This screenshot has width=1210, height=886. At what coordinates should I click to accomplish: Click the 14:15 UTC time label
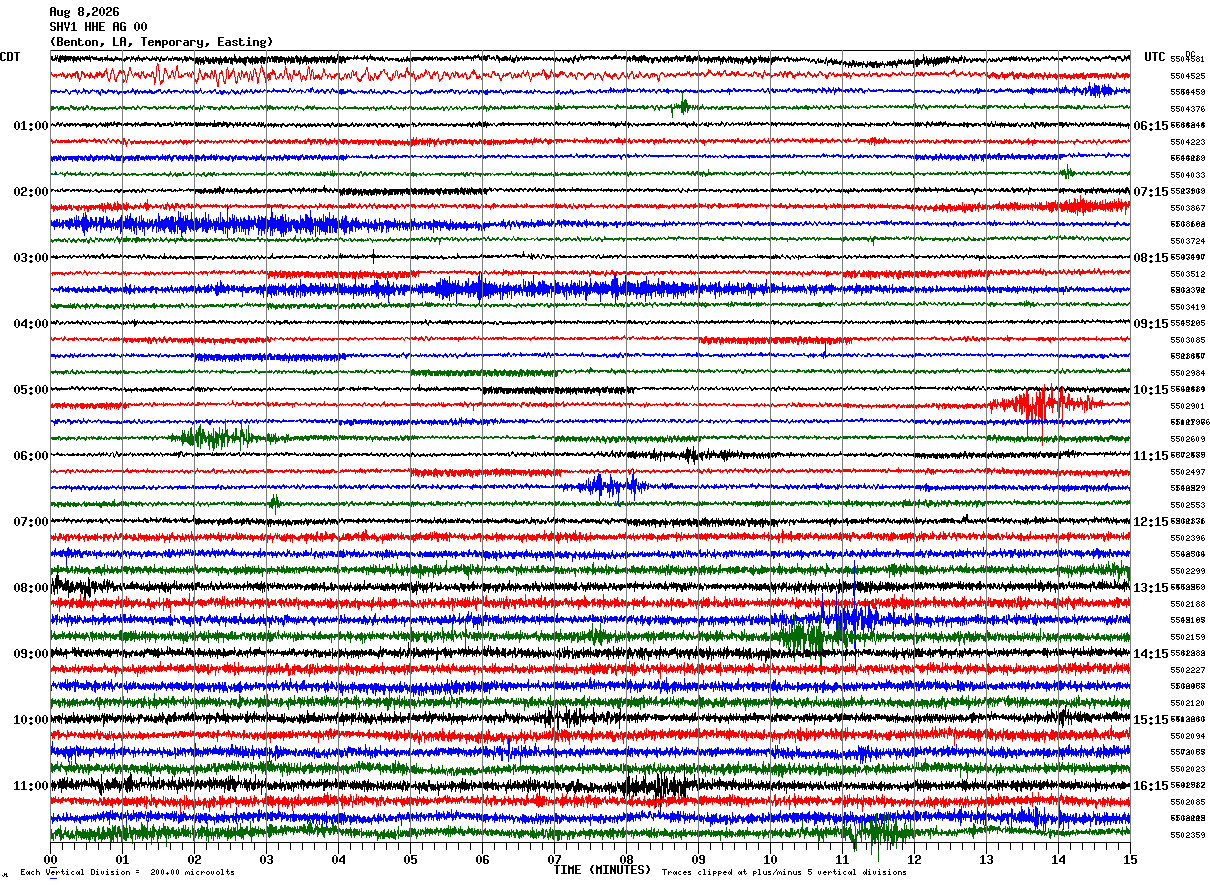tap(1150, 654)
